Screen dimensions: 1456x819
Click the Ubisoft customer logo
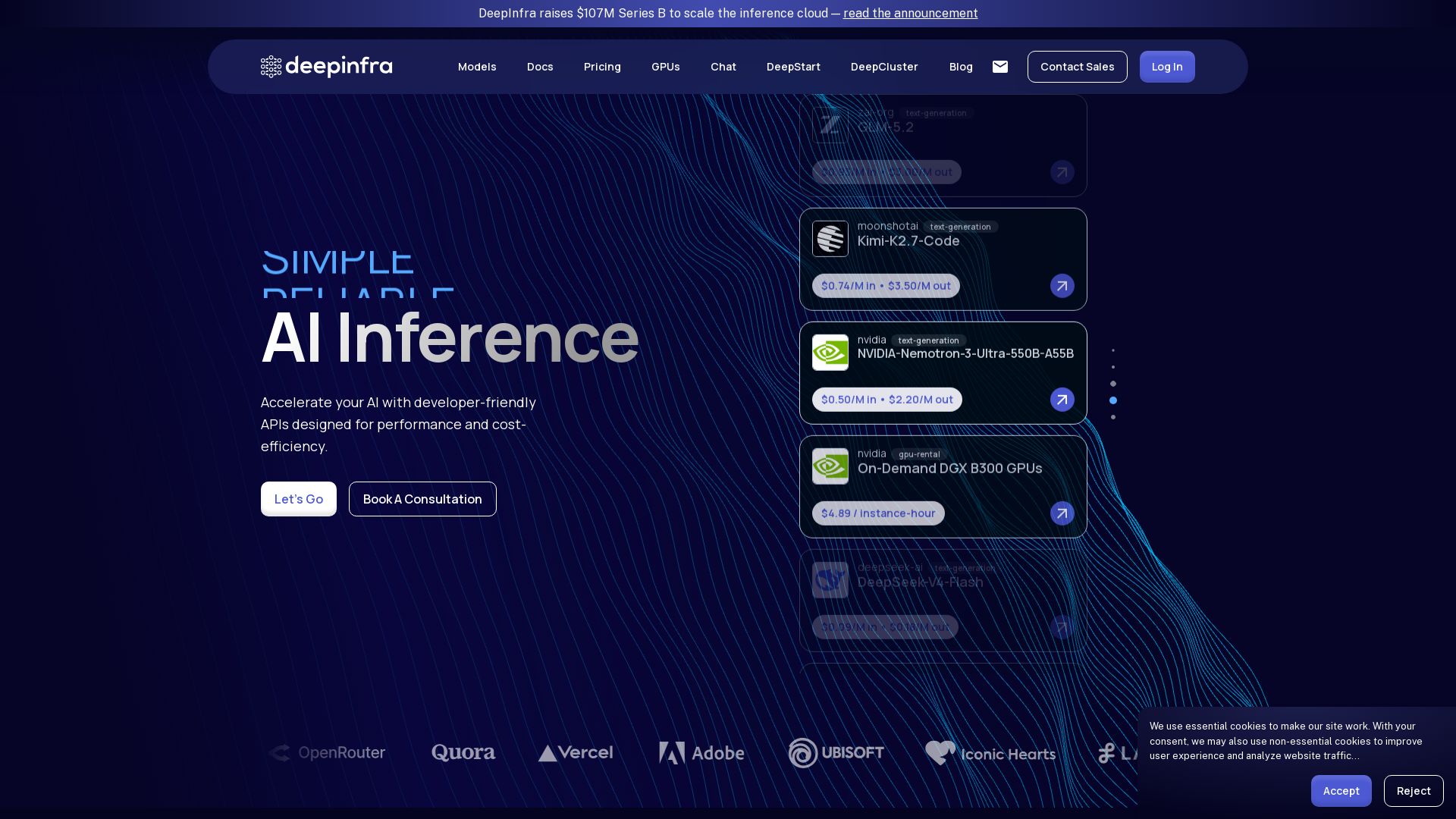(x=836, y=752)
